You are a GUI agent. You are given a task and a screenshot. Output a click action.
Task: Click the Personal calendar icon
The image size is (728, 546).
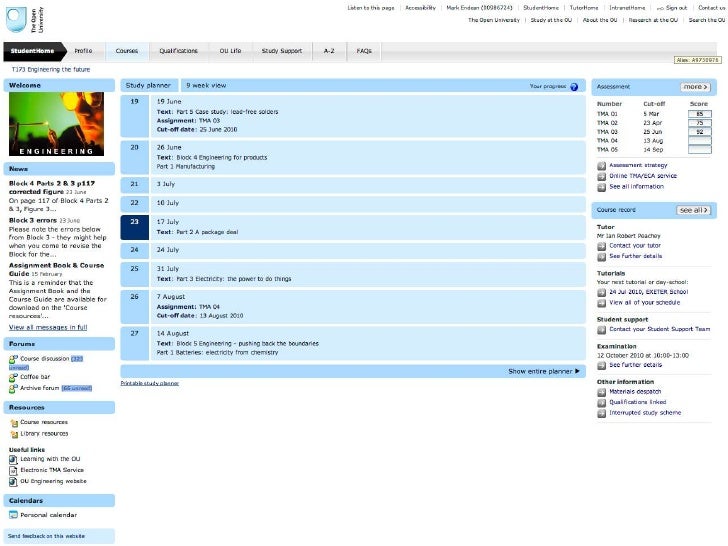point(13,514)
